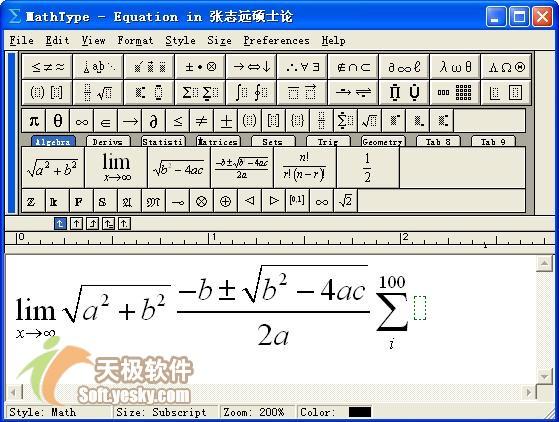Open the relational symbols palette (≤≠≈)
This screenshot has height=422, width=559.
point(47,67)
